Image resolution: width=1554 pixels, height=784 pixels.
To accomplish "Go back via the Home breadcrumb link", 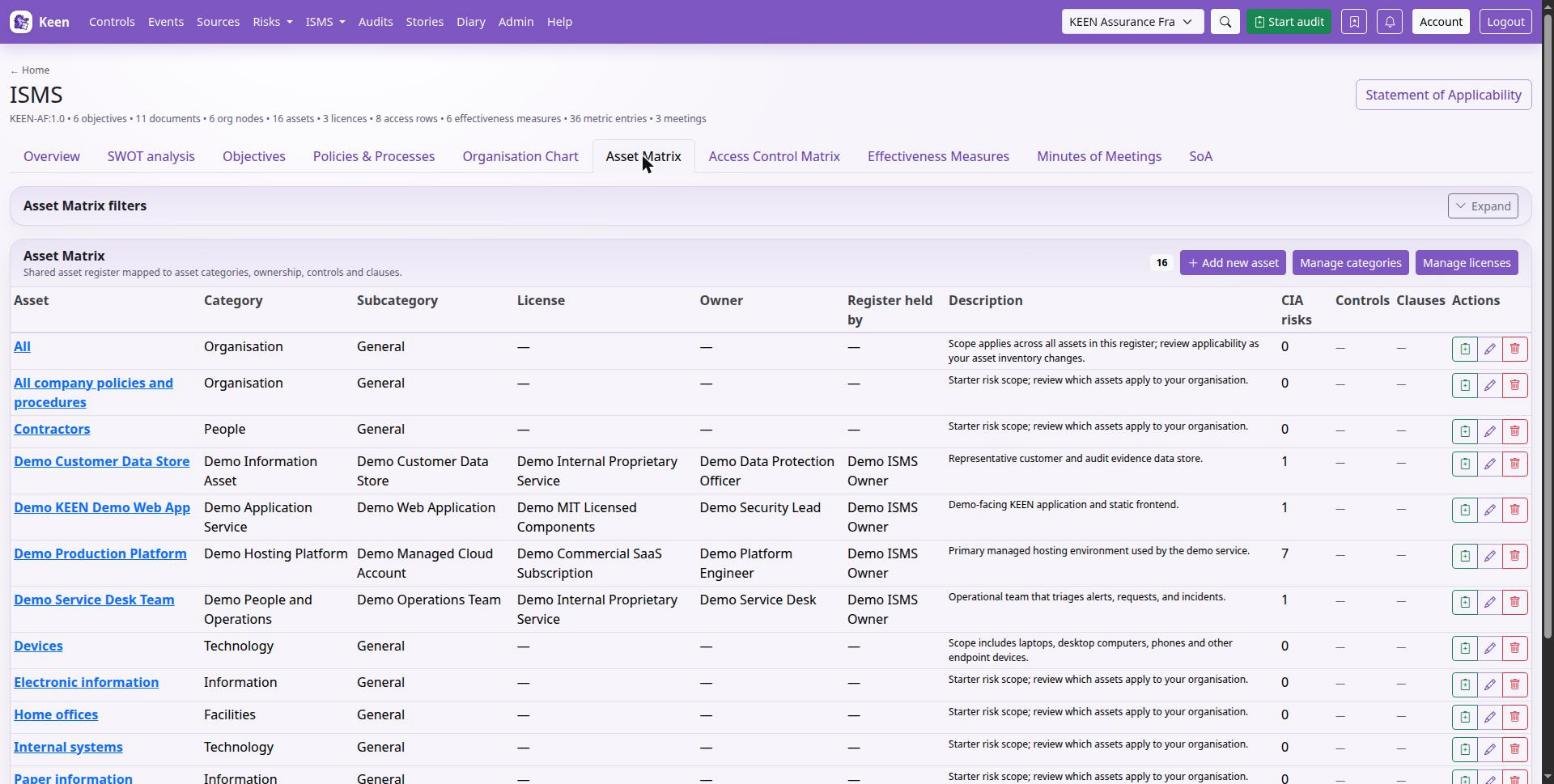I will [30, 70].
